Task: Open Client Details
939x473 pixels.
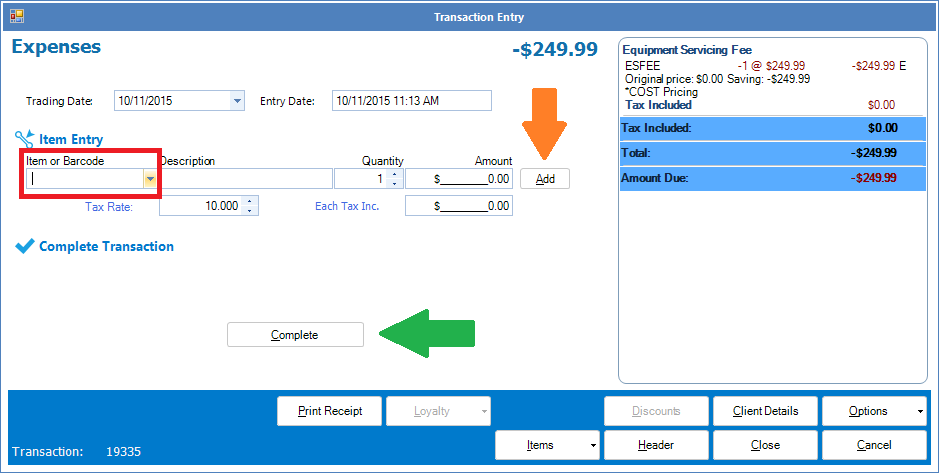Action: click(x=764, y=411)
